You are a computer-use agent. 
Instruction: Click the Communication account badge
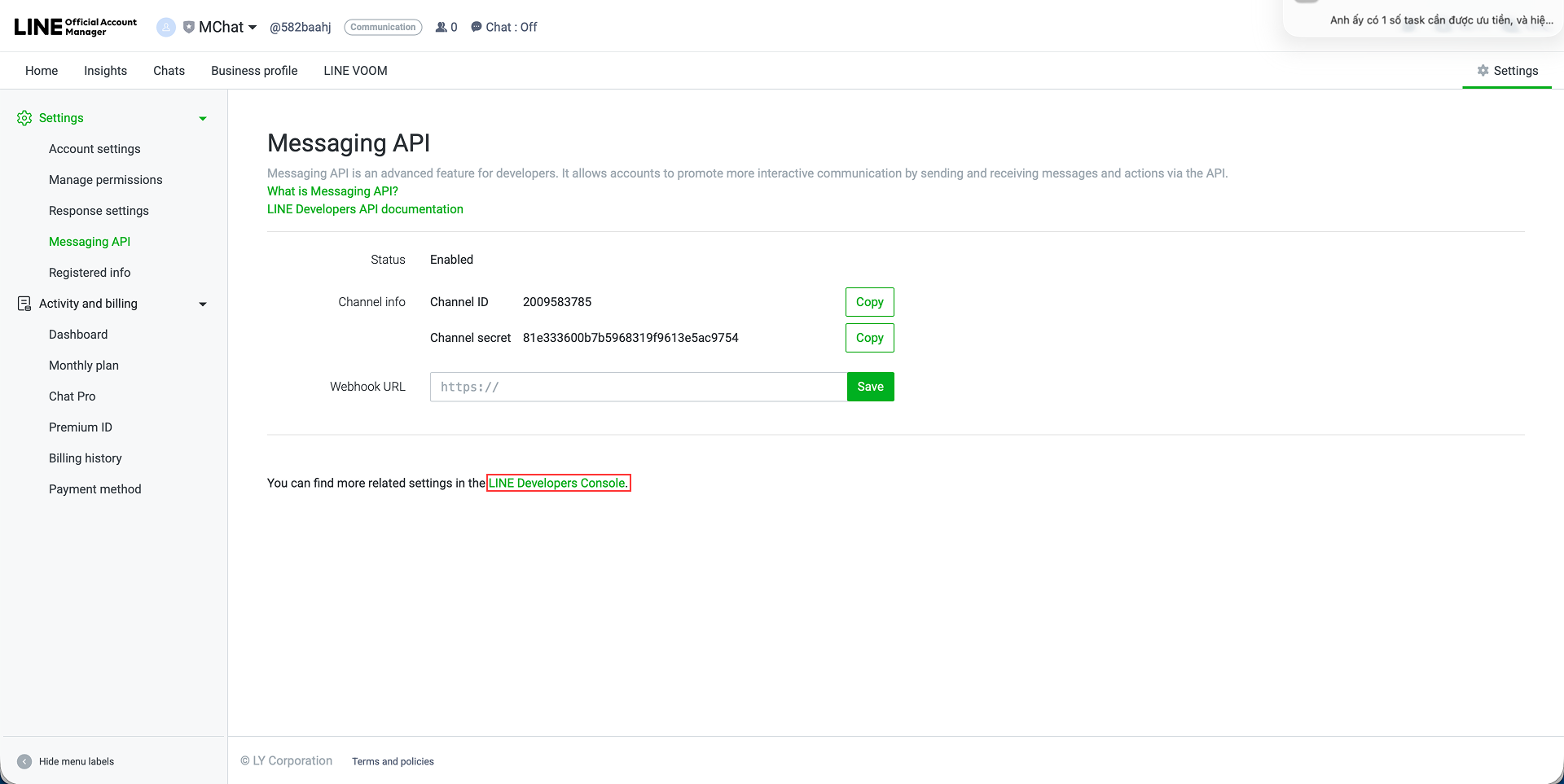pyautogui.click(x=383, y=27)
